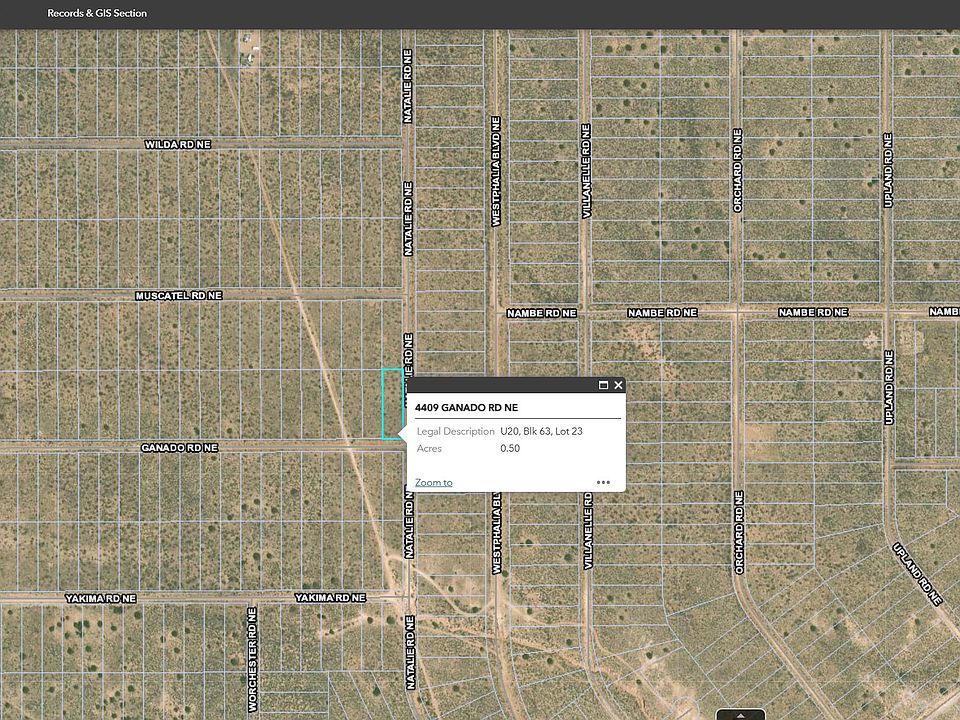Select the acres value 0.50
The width and height of the screenshot is (960, 720).
coord(510,448)
